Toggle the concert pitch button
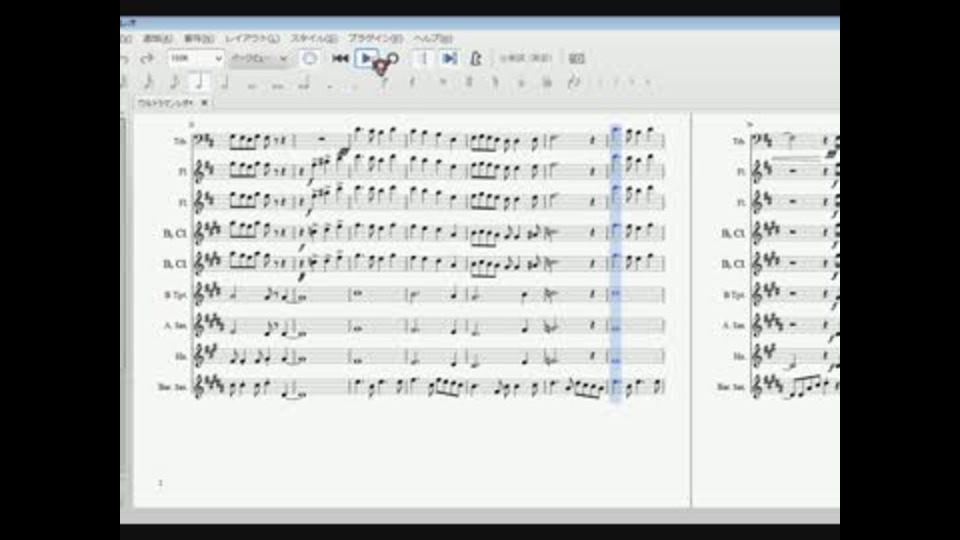960x540 pixels. tap(525, 58)
